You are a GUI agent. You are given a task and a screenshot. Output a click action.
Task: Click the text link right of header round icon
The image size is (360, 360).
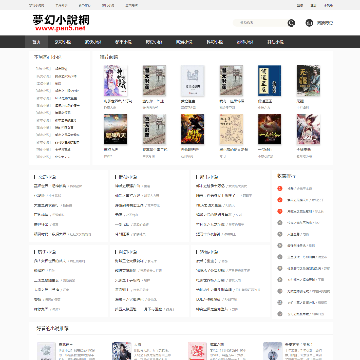click(324, 23)
